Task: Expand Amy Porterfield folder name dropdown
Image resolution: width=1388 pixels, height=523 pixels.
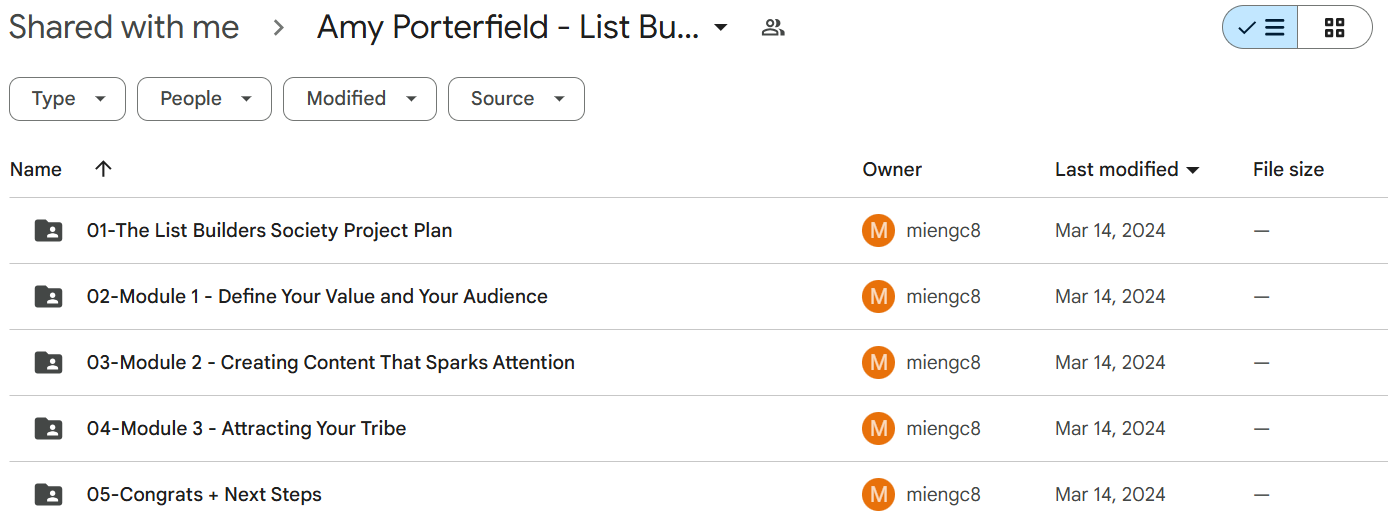Action: (x=721, y=28)
